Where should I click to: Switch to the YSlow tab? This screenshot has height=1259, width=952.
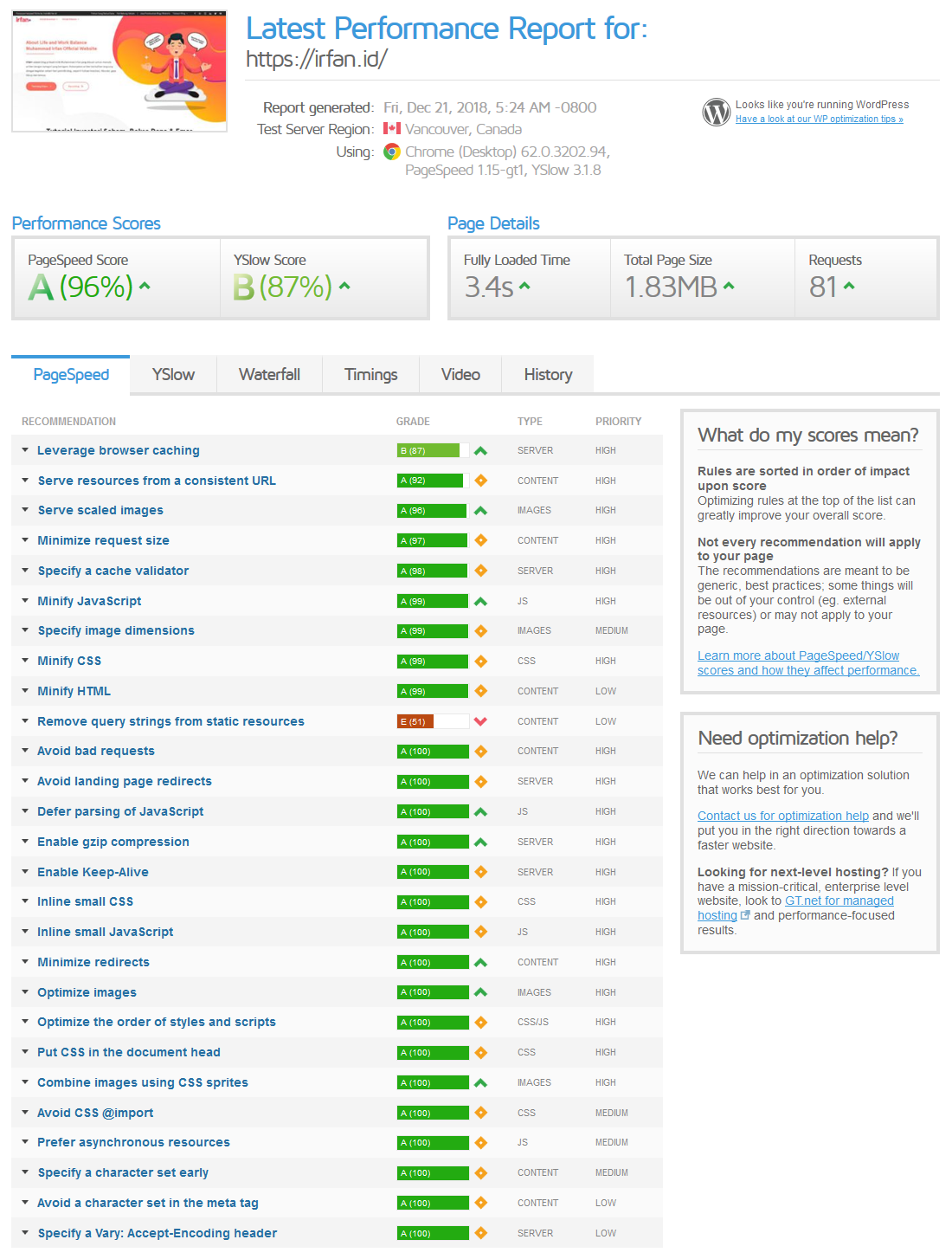pos(173,375)
